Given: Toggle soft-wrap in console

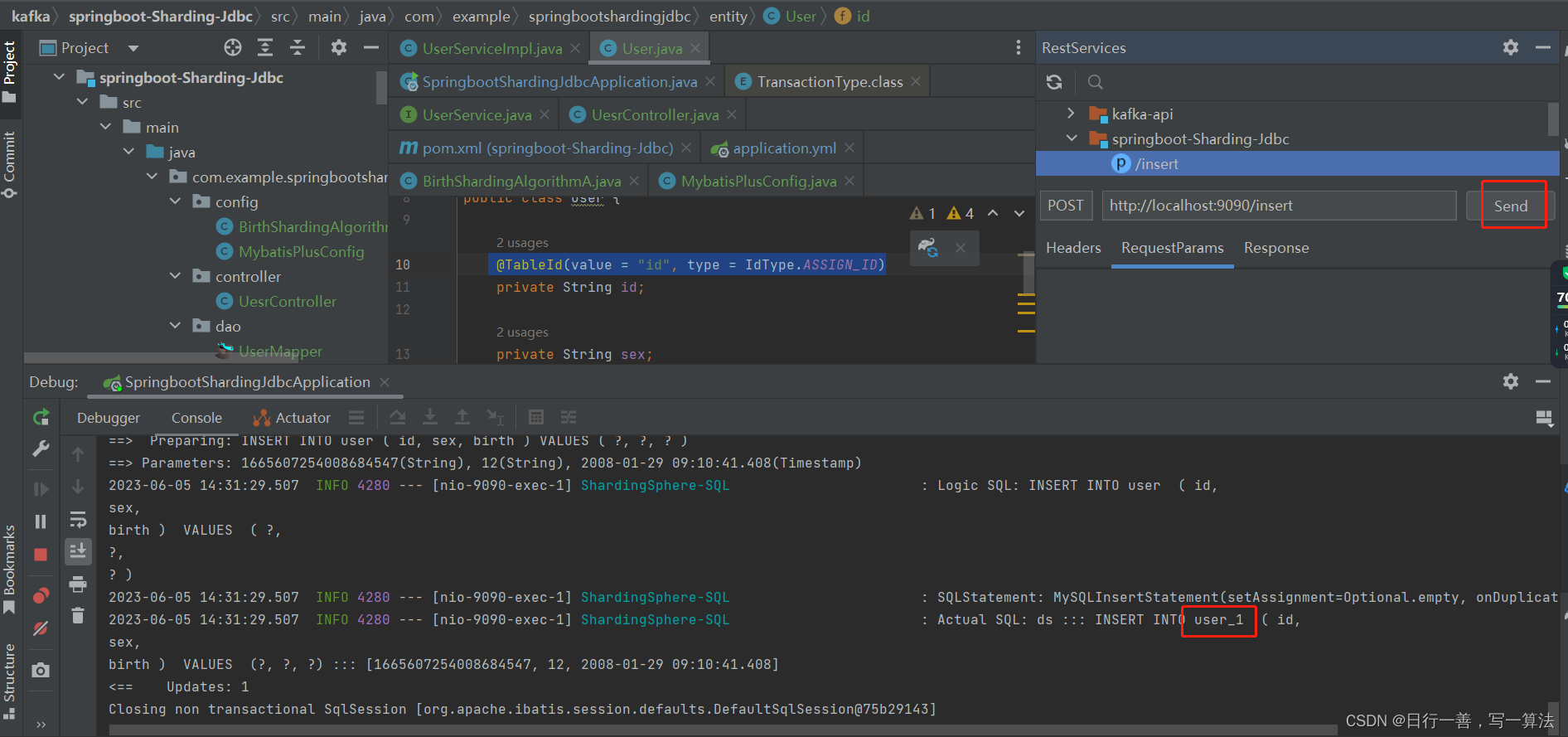Looking at the screenshot, I should pyautogui.click(x=78, y=520).
